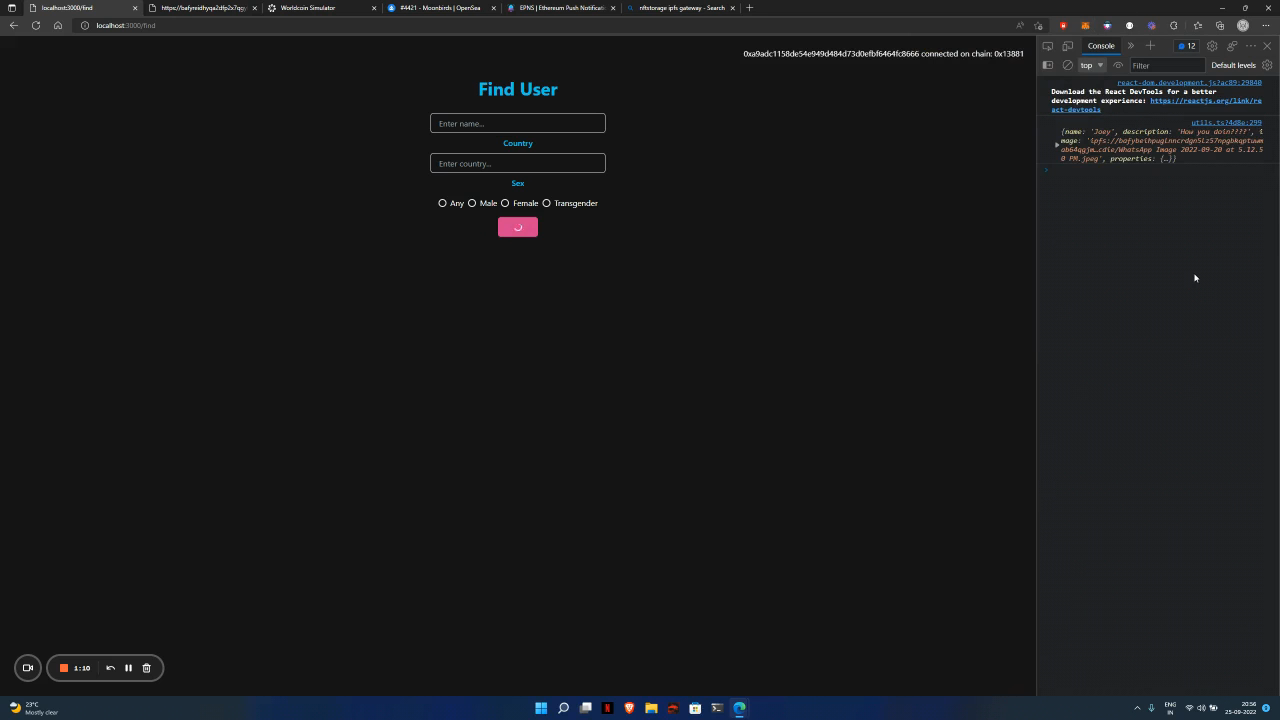The image size is (1280, 720).
Task: Close the DevTools panel
Action: [x=1268, y=46]
